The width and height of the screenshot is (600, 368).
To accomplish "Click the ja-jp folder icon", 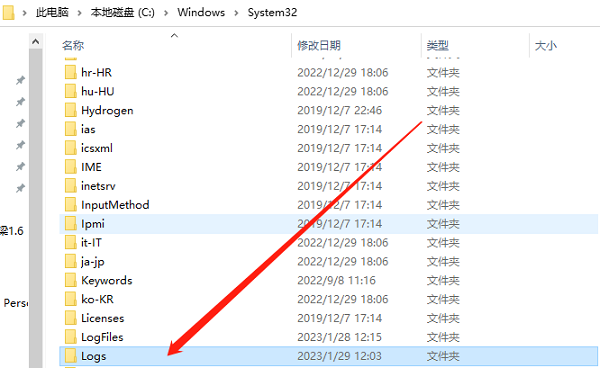I will click(70, 261).
